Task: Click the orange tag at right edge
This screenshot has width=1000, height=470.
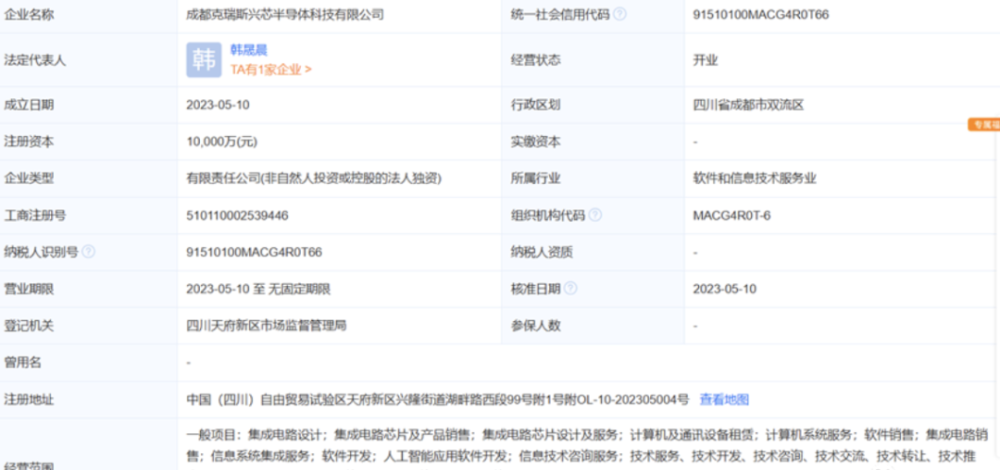Action: click(x=983, y=125)
